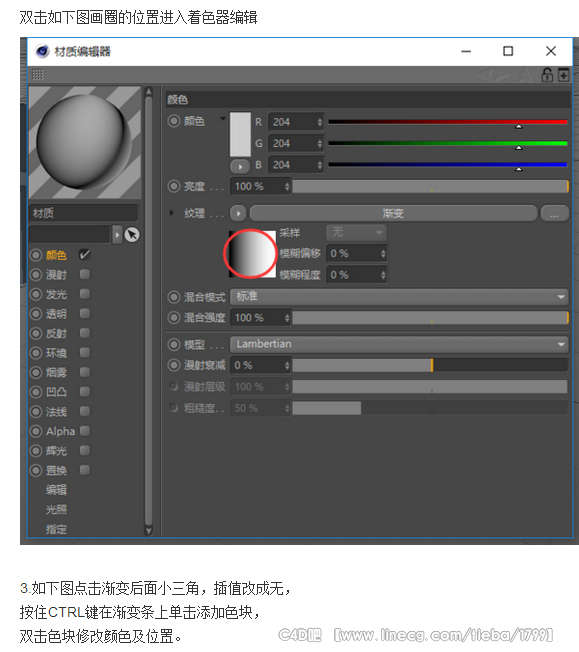Click the R value field 204
Image resolution: width=579 pixels, height=652 pixels.
tap(295, 122)
